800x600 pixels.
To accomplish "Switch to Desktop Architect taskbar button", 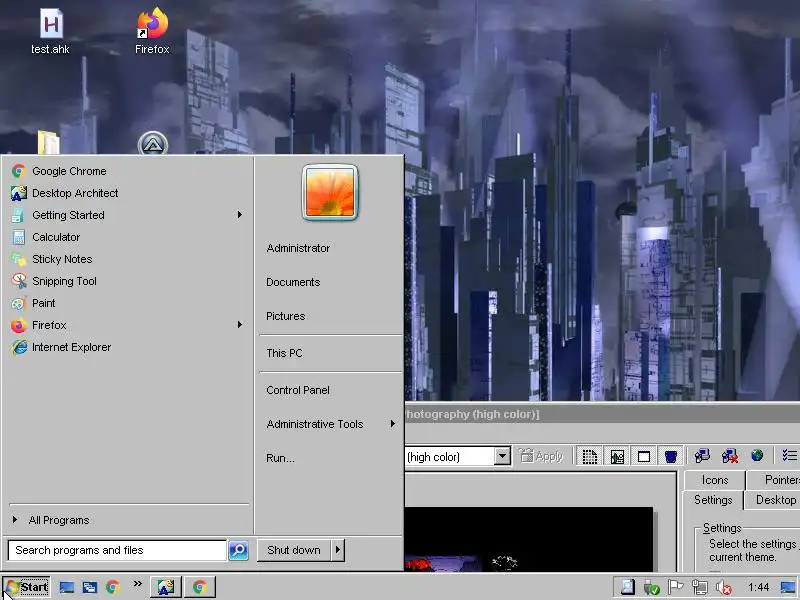I will point(165,587).
